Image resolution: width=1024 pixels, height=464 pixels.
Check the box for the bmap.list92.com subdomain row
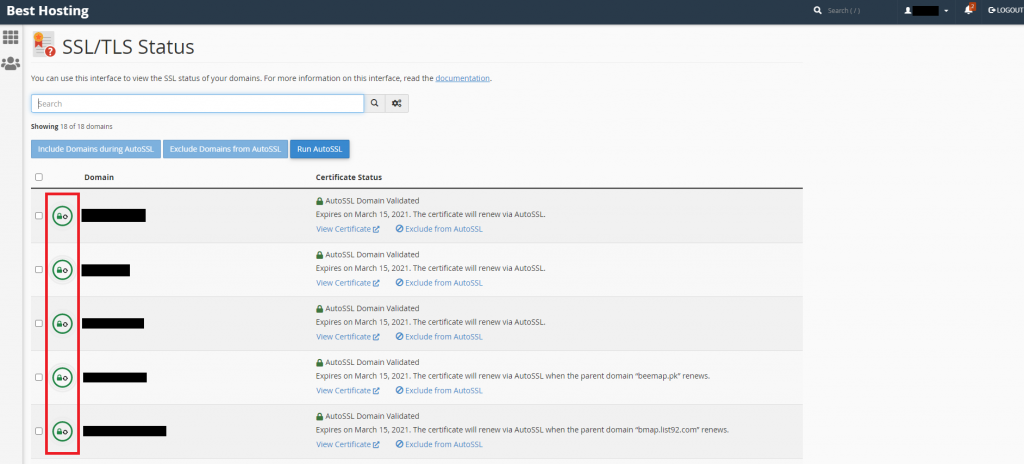coord(39,431)
